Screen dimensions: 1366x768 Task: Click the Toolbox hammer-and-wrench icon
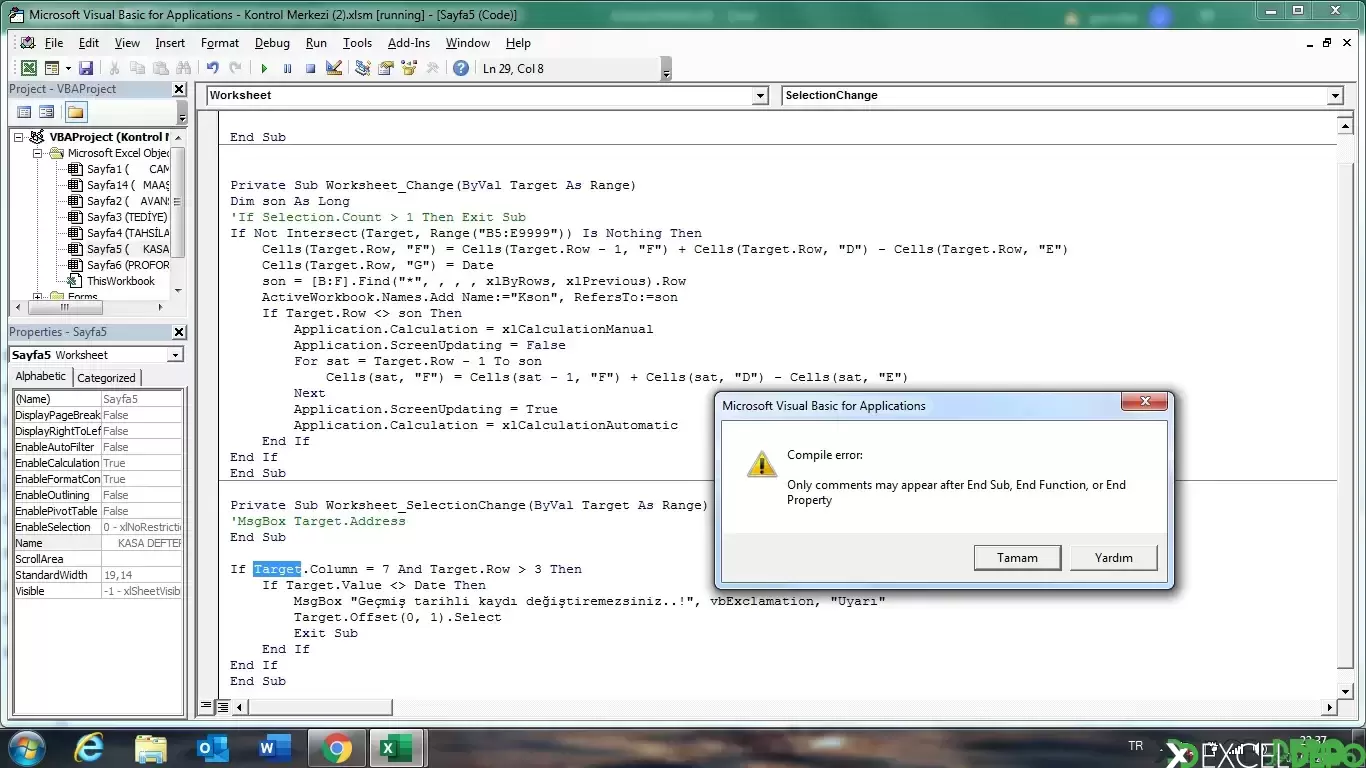tap(432, 68)
